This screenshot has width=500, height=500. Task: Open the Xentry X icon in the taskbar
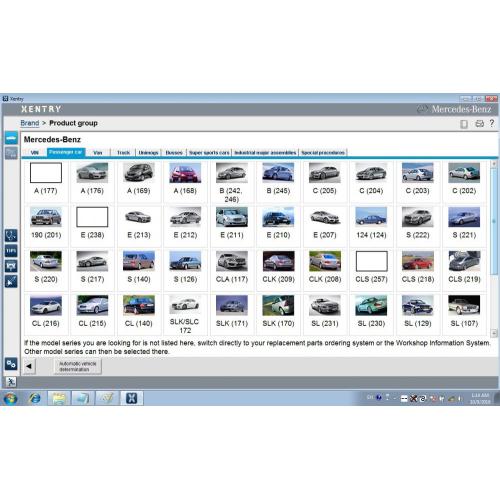coord(132,398)
